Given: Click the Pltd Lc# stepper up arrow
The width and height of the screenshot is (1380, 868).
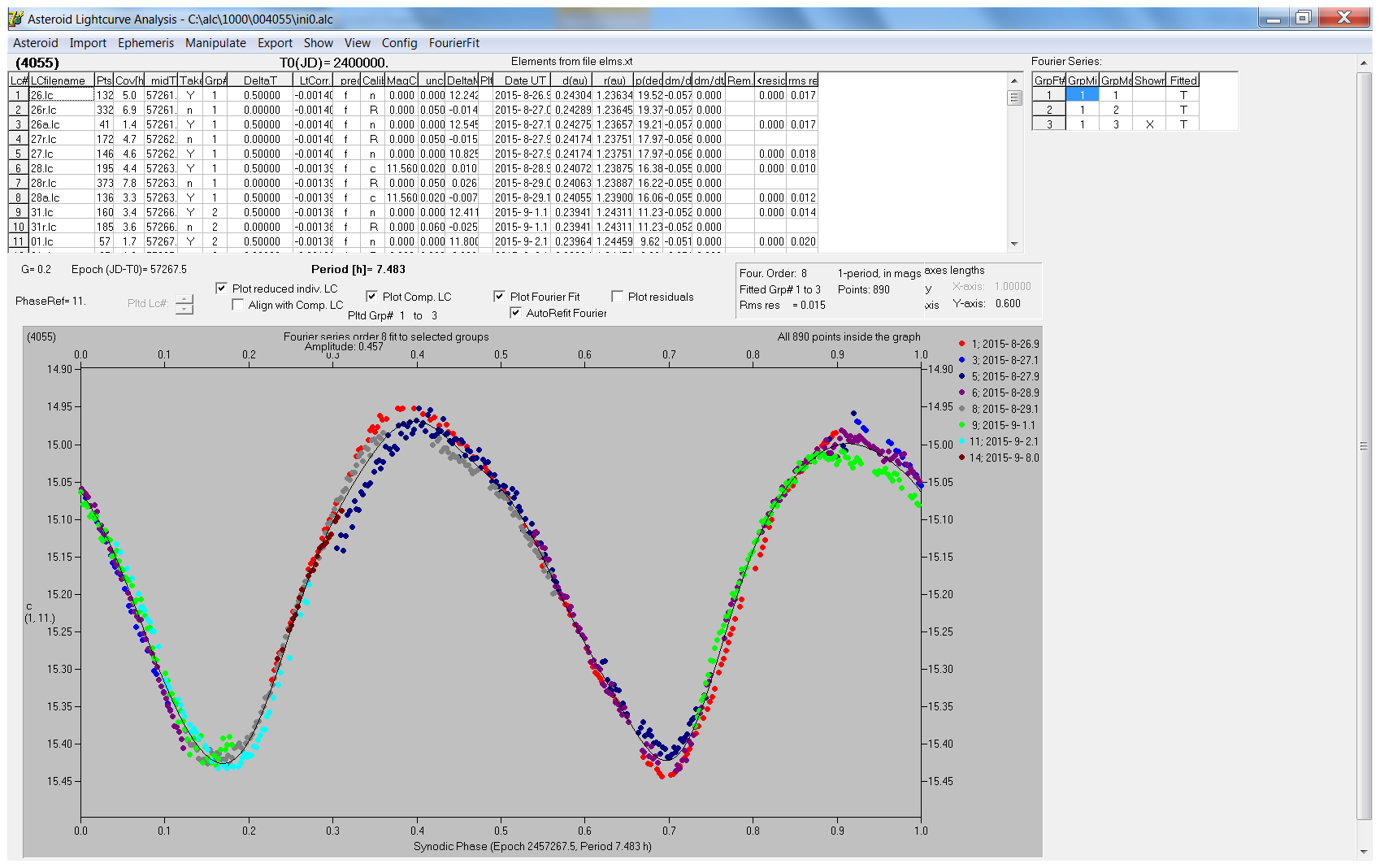Looking at the screenshot, I should click(184, 298).
